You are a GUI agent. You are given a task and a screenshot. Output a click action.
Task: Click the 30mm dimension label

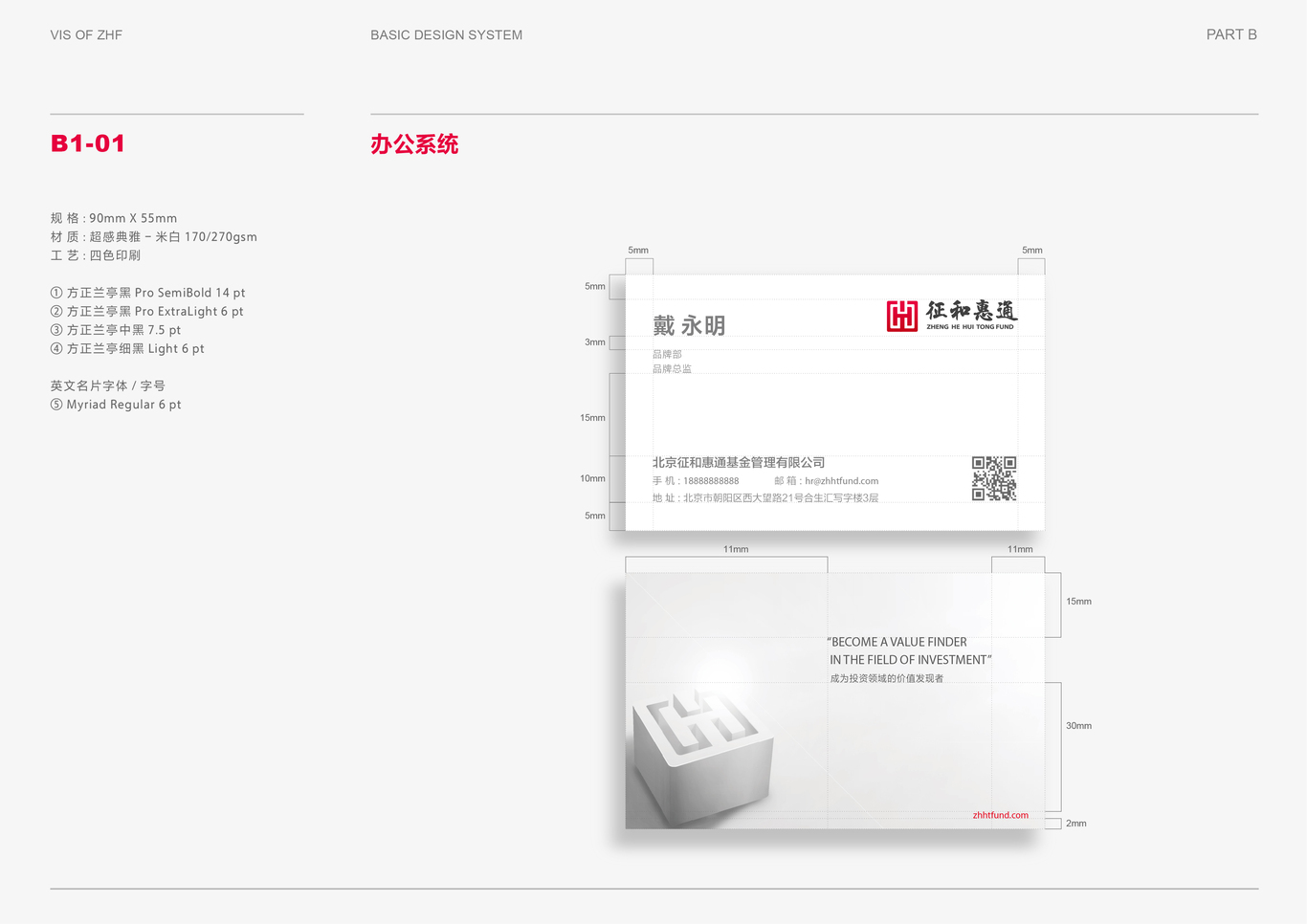click(1078, 726)
